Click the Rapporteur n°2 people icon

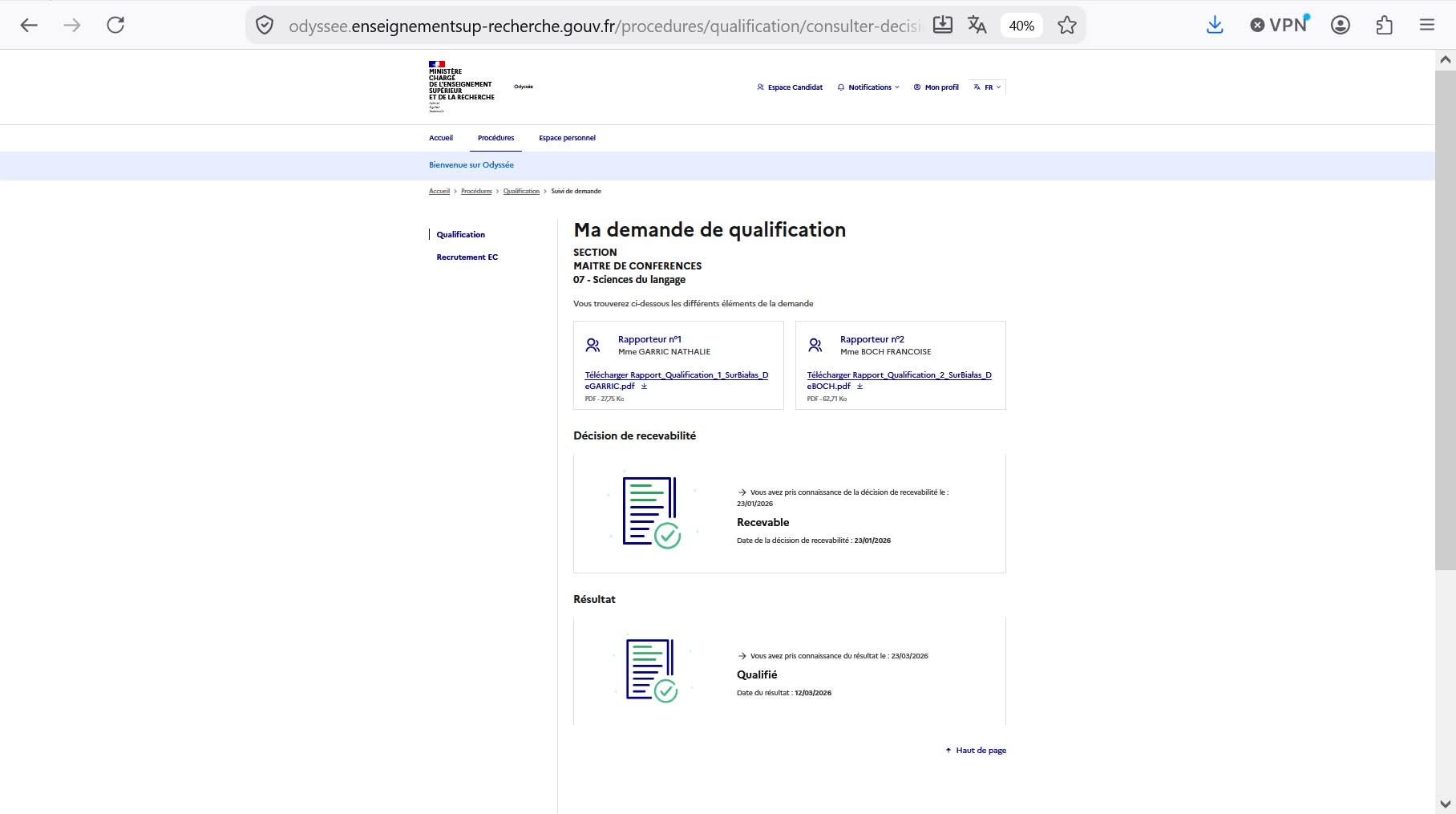tap(815, 345)
